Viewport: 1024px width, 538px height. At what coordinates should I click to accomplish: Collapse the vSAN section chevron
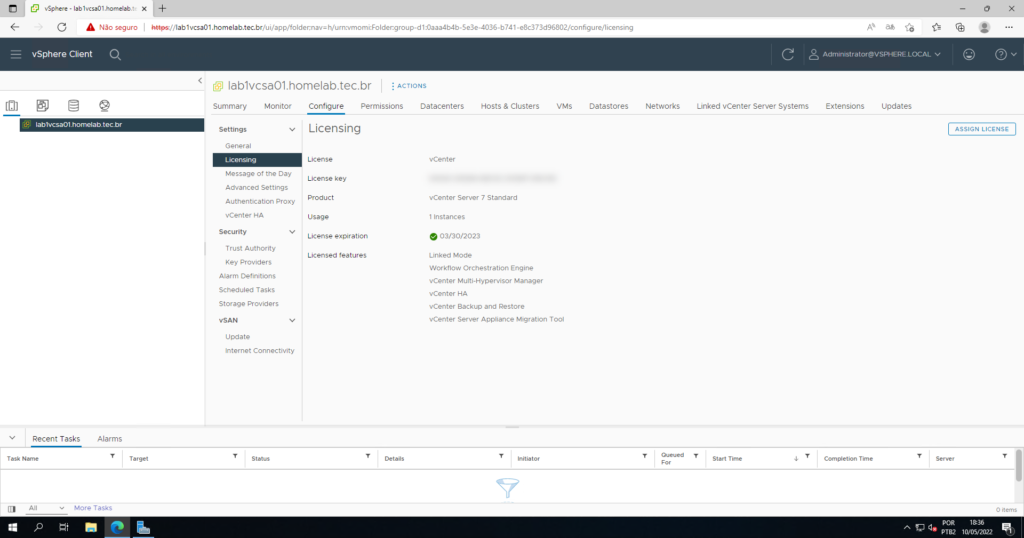click(292, 321)
